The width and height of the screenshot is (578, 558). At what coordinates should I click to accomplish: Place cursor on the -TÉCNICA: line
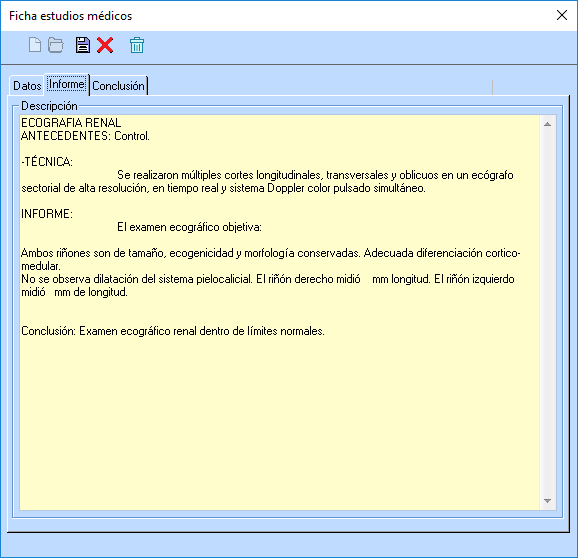coord(47,162)
